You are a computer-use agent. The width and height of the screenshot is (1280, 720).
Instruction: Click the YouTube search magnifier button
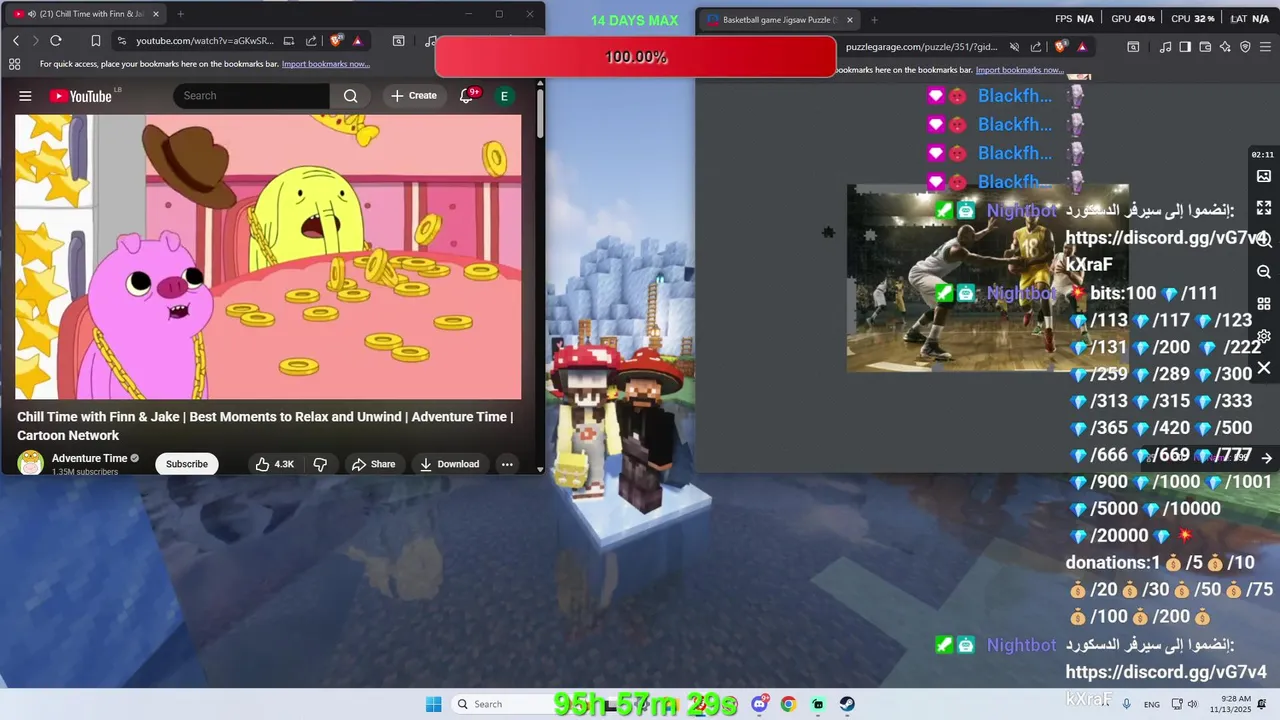[350, 96]
